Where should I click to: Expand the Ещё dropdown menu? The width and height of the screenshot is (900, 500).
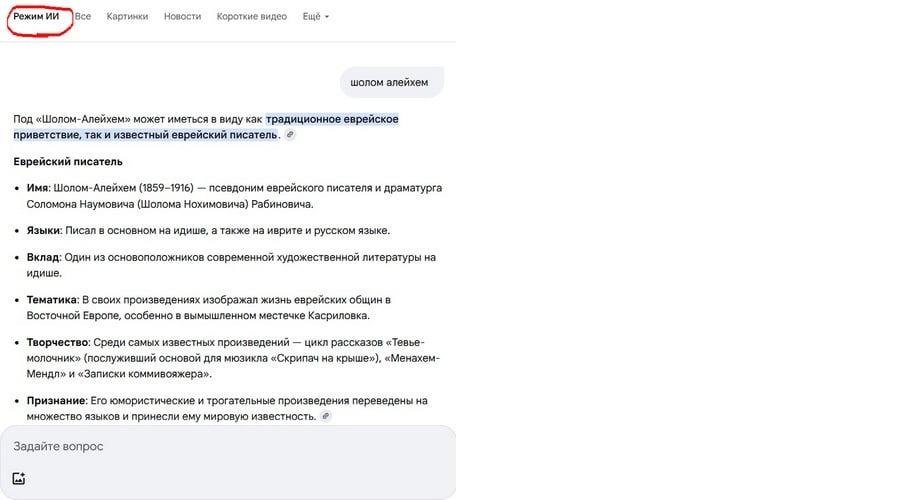(315, 17)
